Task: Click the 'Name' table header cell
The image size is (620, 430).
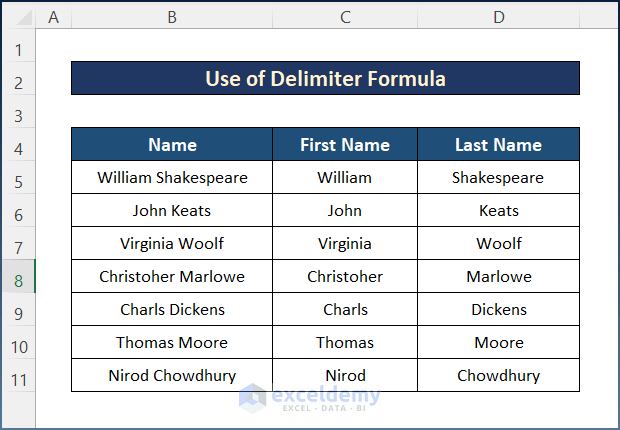Action: click(x=172, y=145)
